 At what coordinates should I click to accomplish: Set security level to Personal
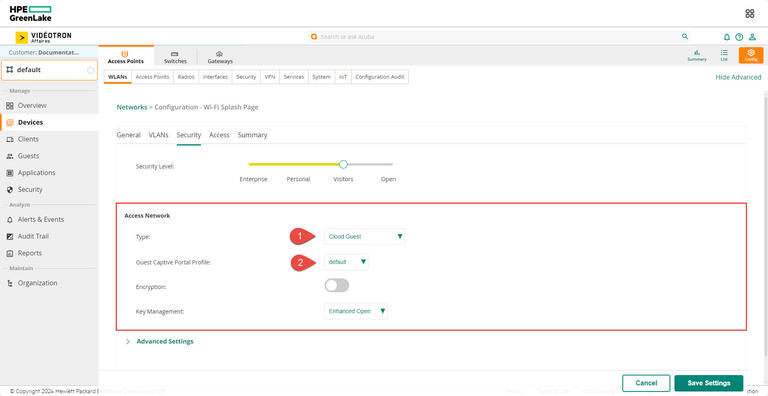[x=298, y=179]
